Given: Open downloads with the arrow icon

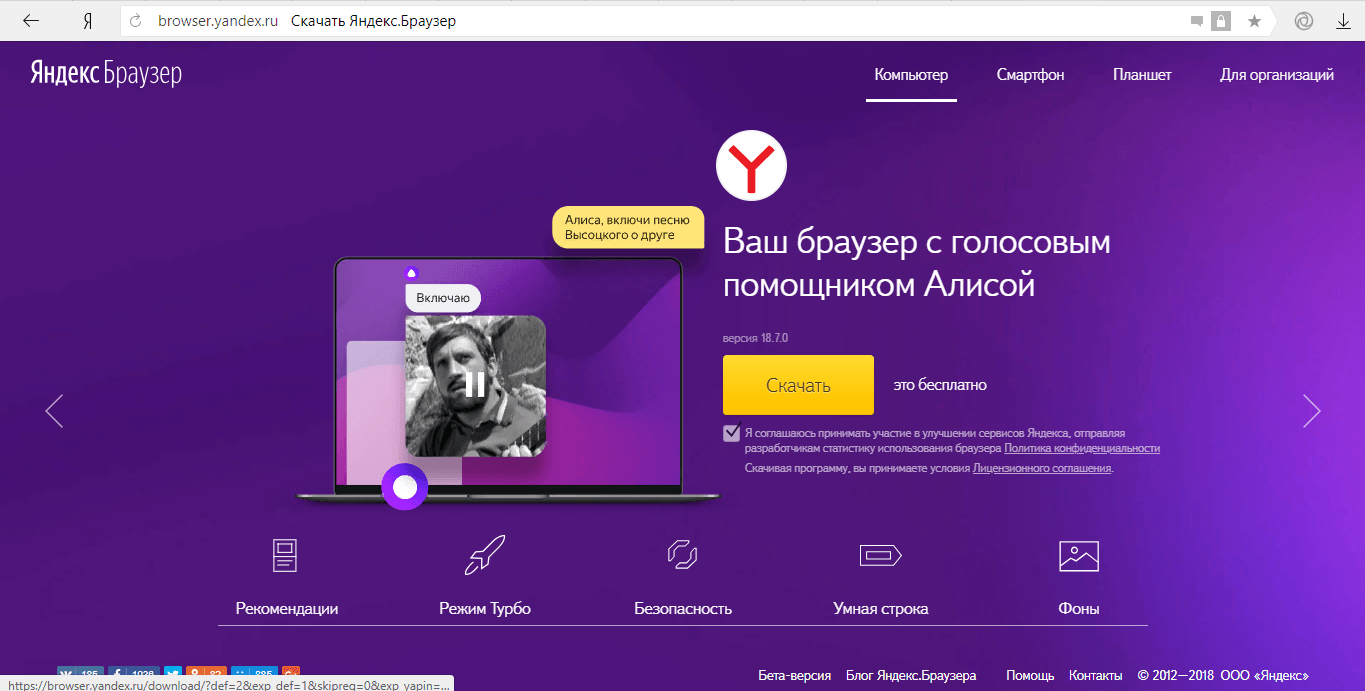Looking at the screenshot, I should tap(1343, 21).
